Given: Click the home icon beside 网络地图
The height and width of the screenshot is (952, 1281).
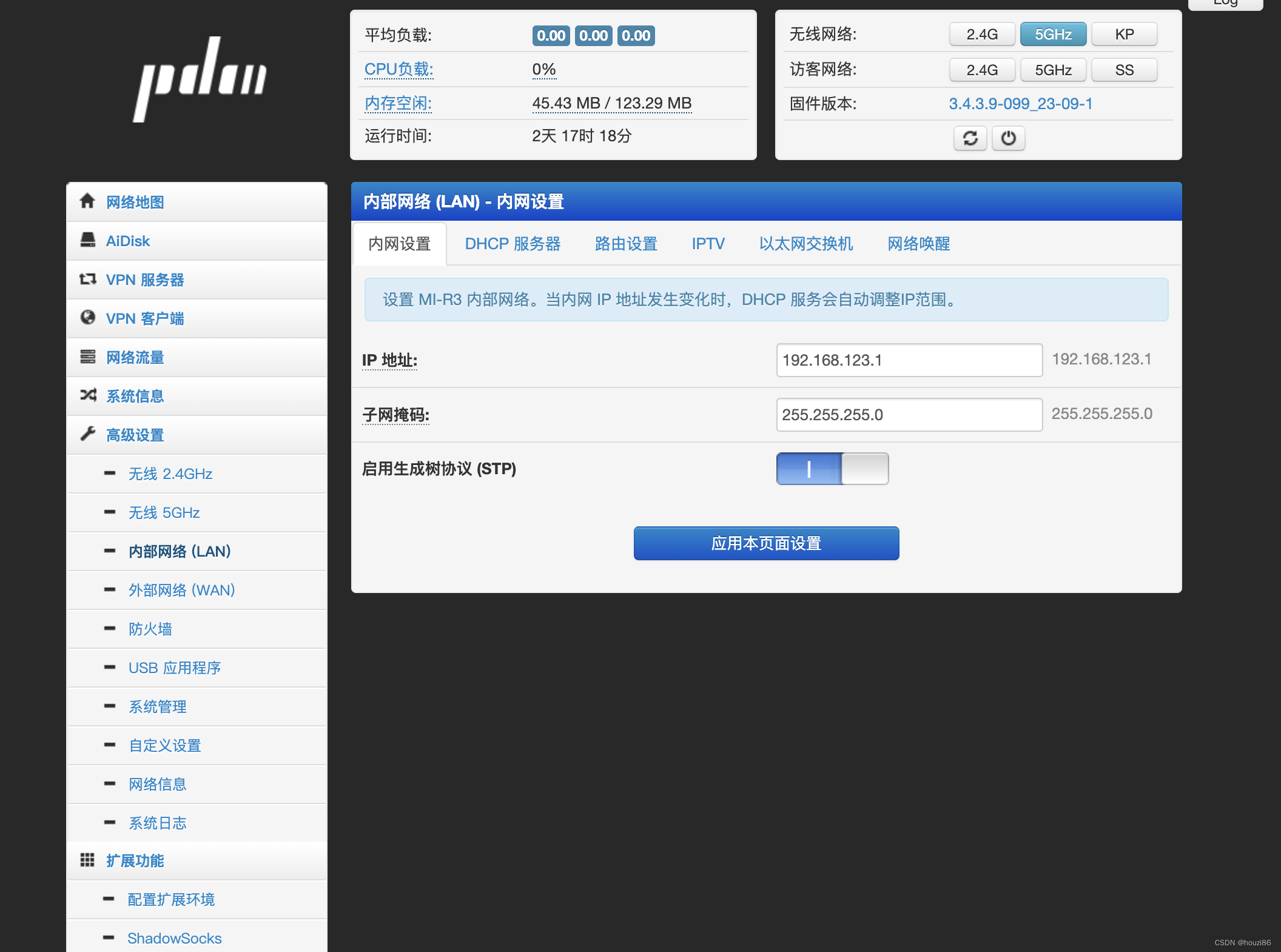Looking at the screenshot, I should click(87, 201).
